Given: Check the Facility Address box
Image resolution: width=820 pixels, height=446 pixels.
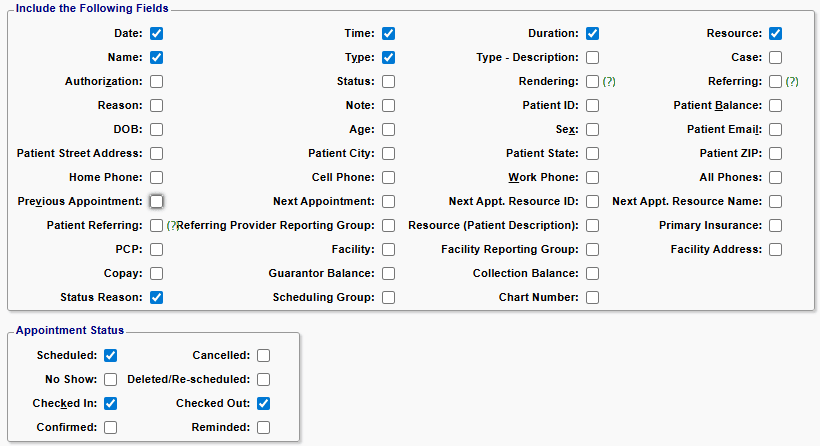Looking at the screenshot, I should 776,250.
